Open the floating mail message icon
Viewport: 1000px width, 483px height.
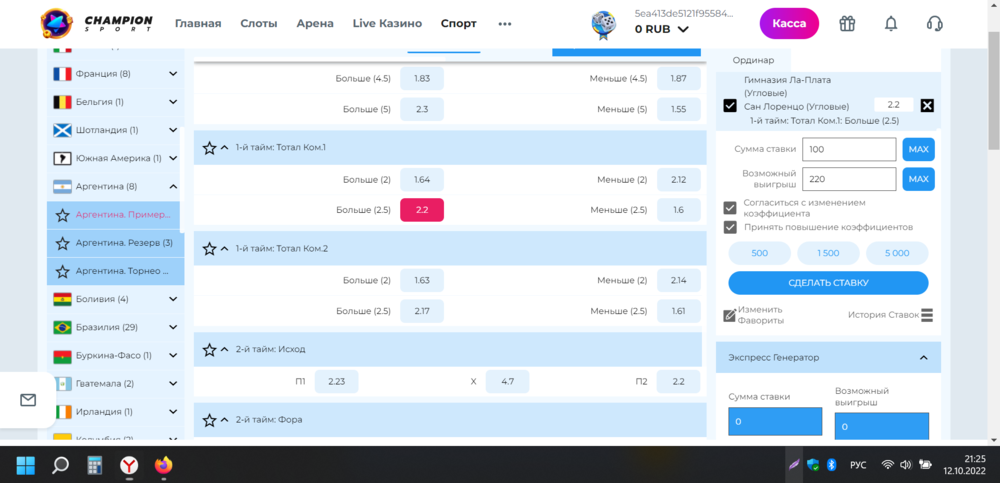point(28,400)
